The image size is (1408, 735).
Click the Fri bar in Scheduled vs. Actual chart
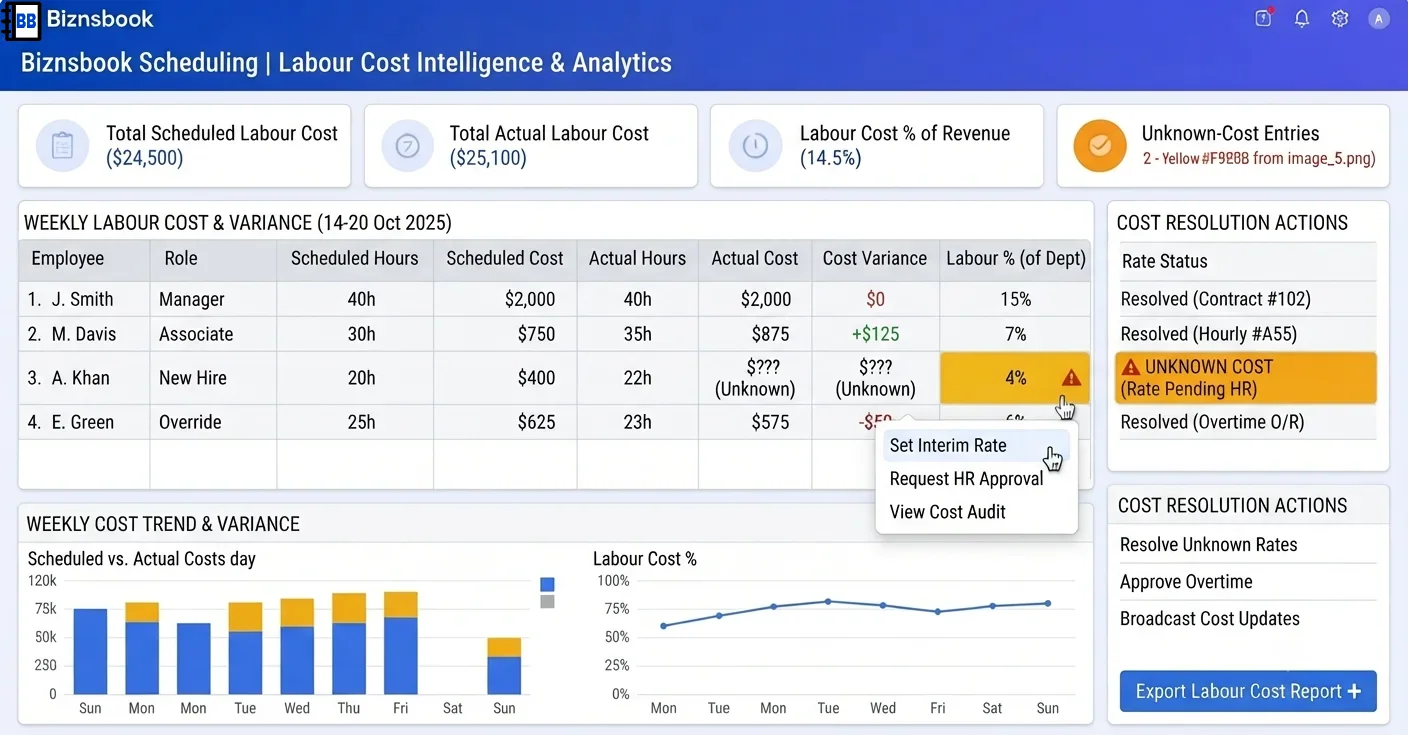400,643
